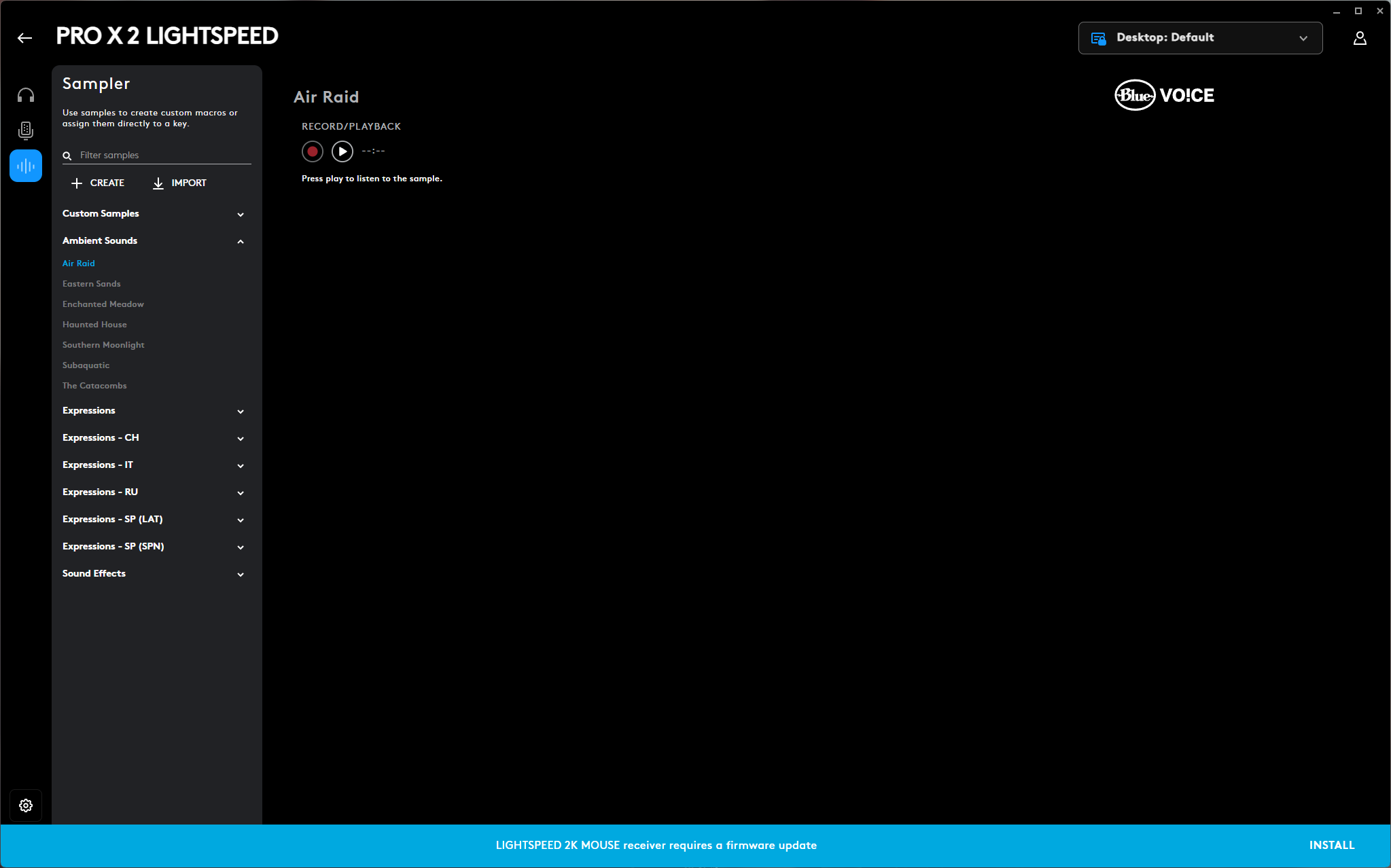Expand the Sound Effects category

(x=240, y=573)
